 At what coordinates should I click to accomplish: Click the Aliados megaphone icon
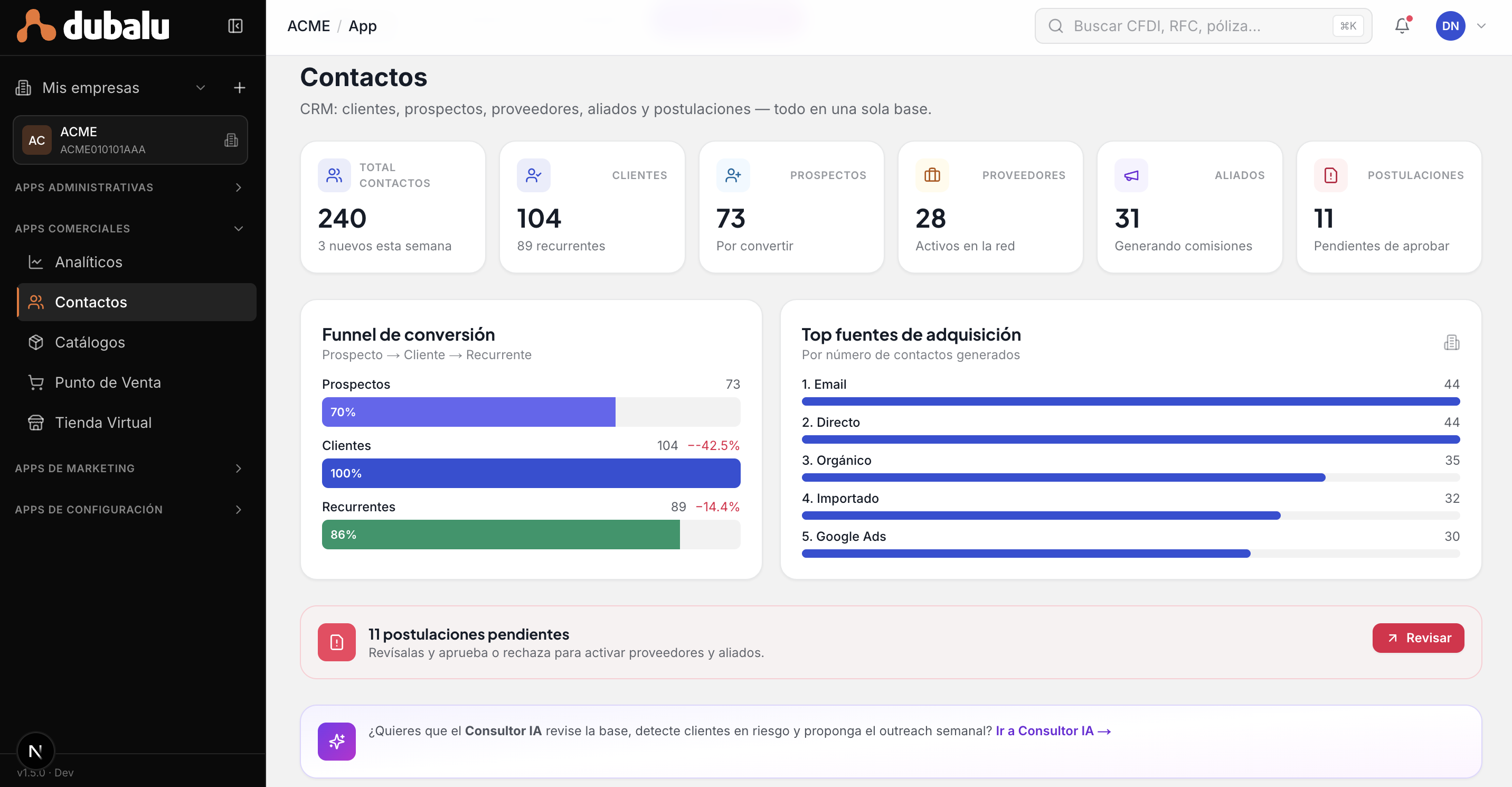coord(1131,175)
